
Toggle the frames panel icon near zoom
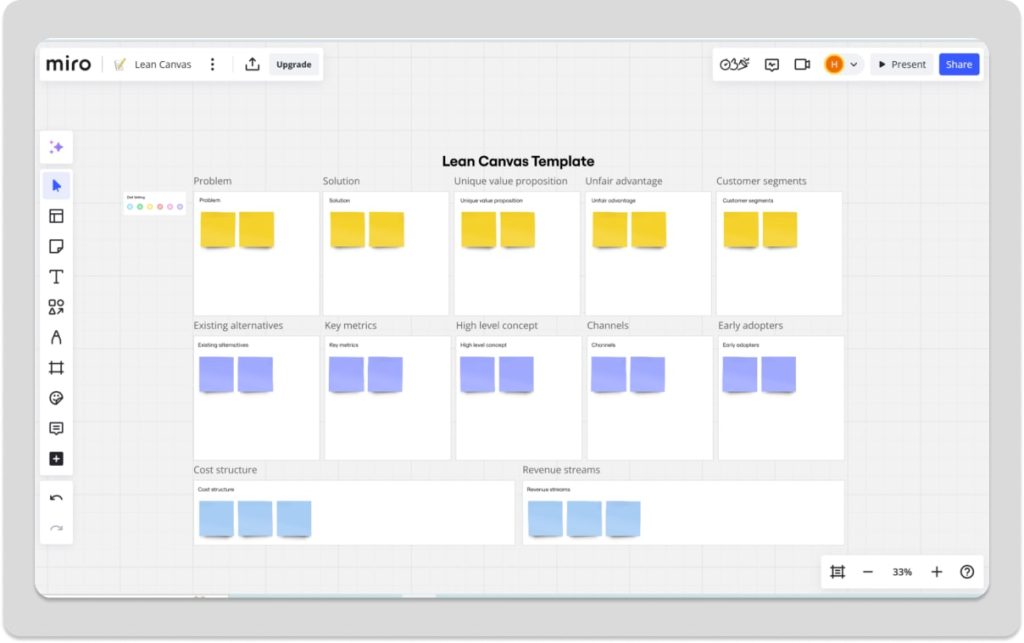tap(837, 572)
